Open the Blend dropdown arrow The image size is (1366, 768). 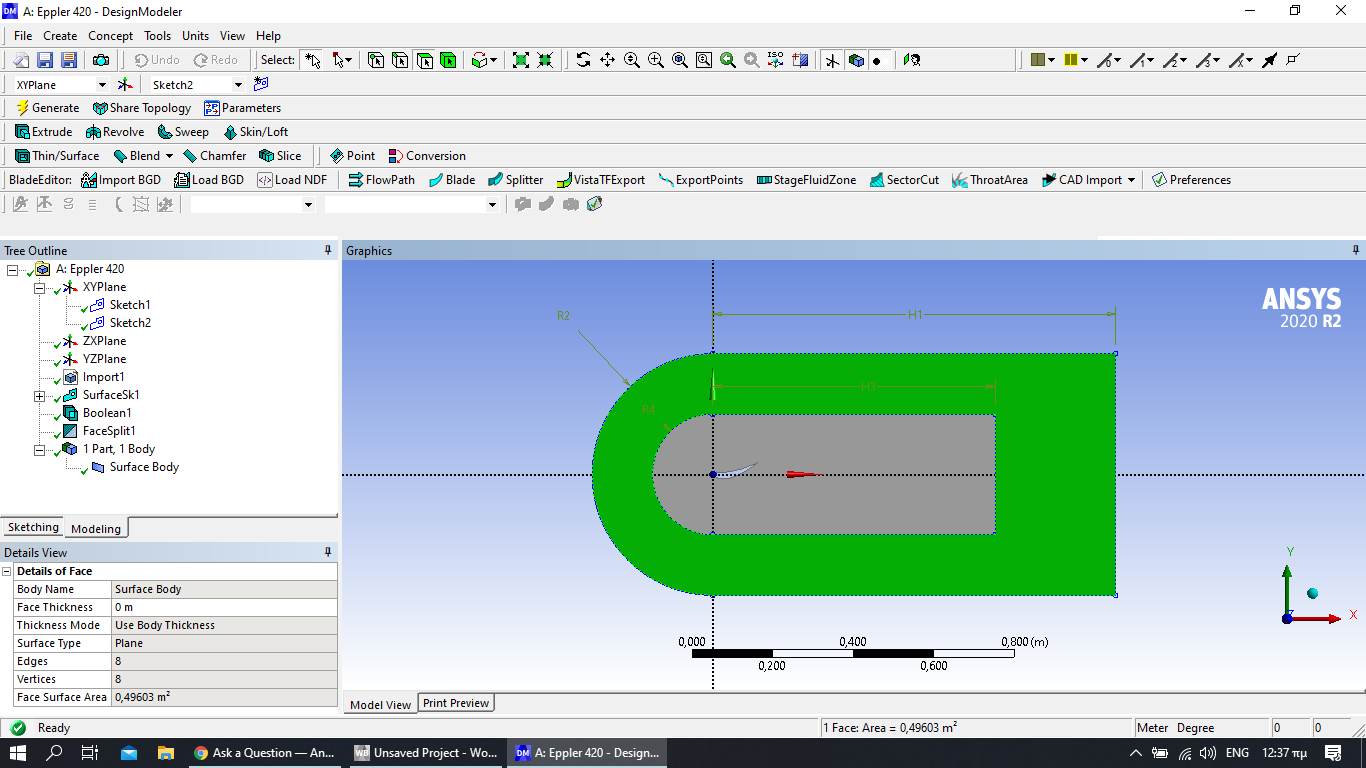pyautogui.click(x=170, y=156)
